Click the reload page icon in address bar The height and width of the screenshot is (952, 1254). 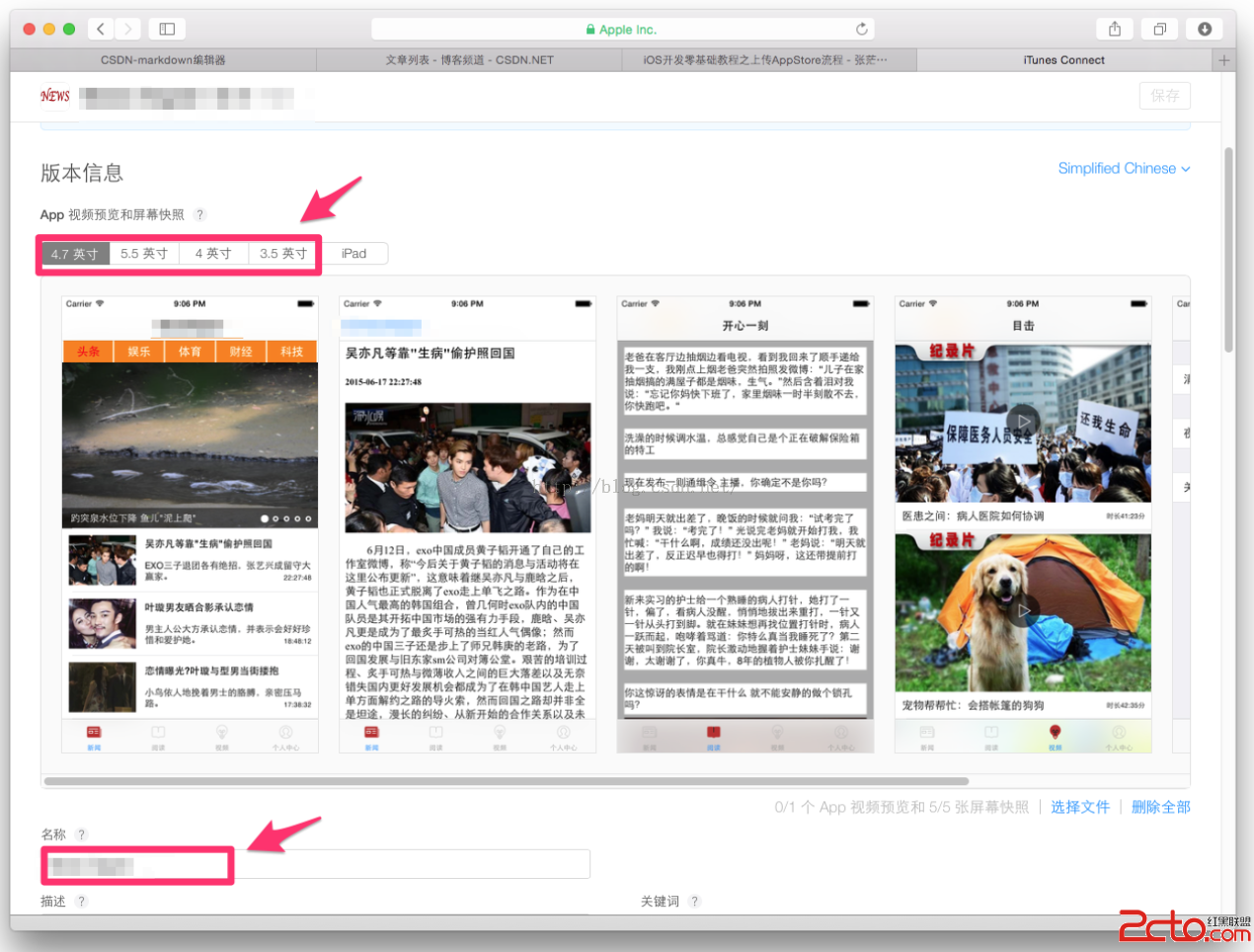coord(861,29)
